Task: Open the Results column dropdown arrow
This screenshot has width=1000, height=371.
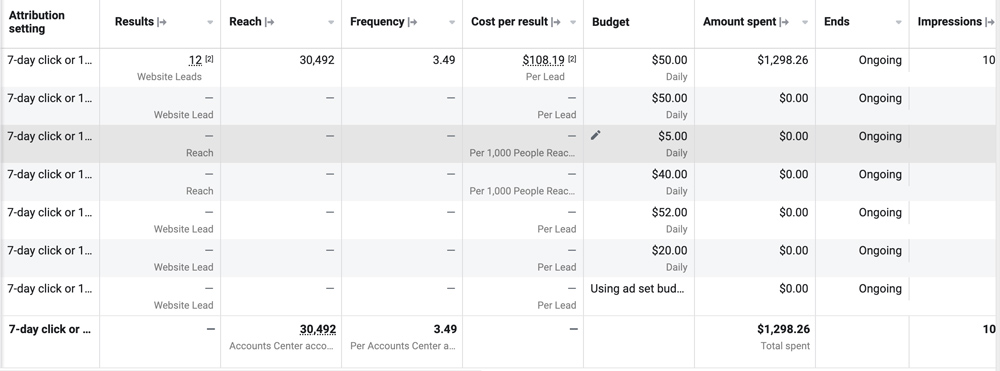Action: [210, 22]
